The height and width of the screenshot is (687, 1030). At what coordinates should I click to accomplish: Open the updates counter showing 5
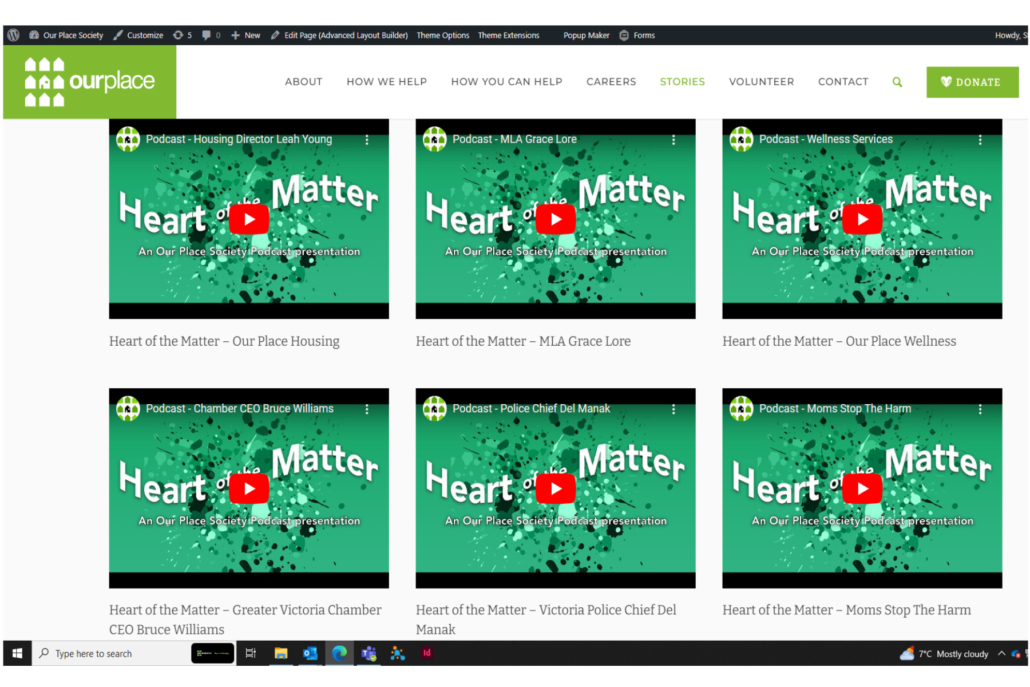pos(182,35)
